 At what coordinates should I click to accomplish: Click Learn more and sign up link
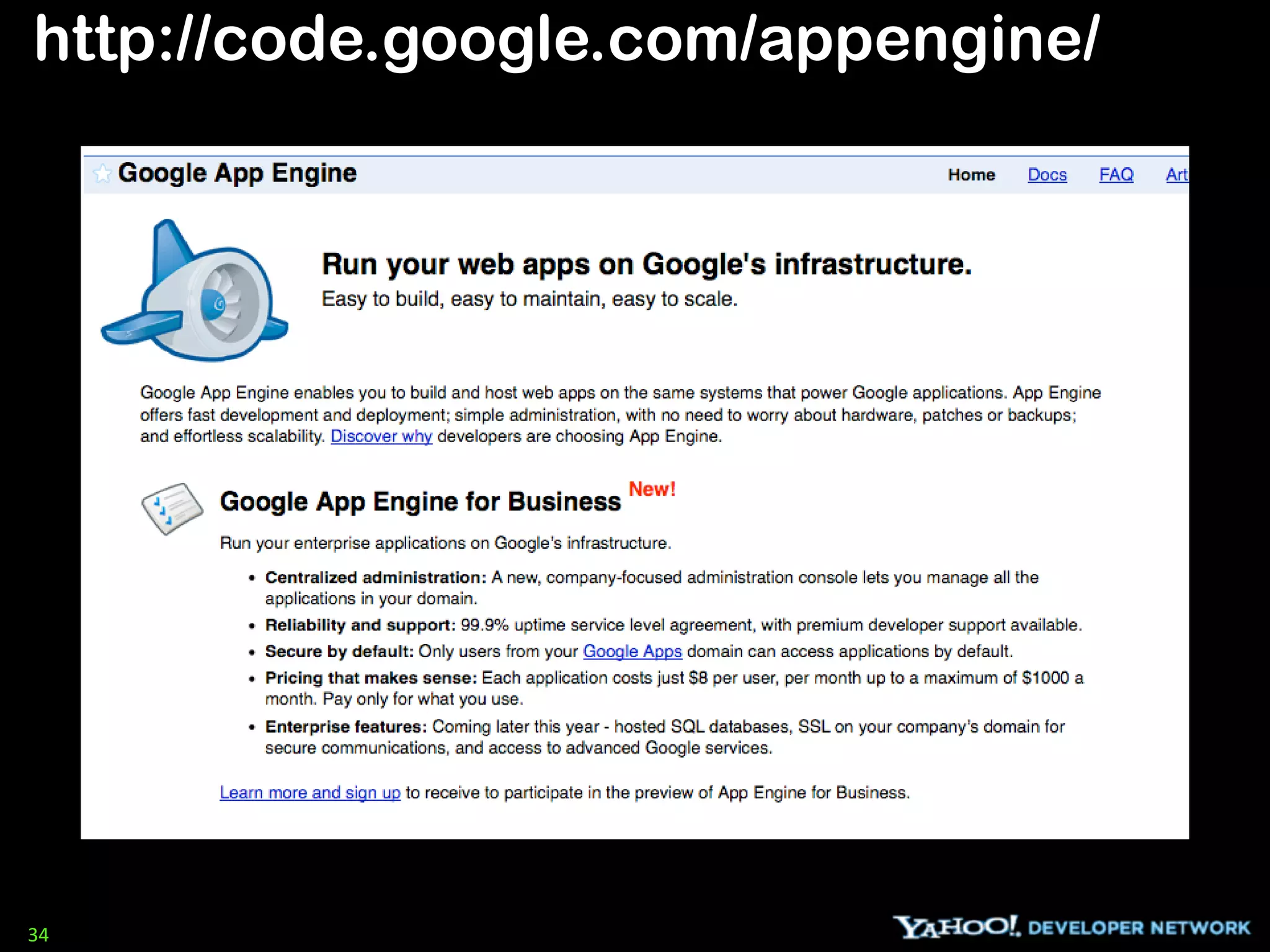(x=310, y=793)
